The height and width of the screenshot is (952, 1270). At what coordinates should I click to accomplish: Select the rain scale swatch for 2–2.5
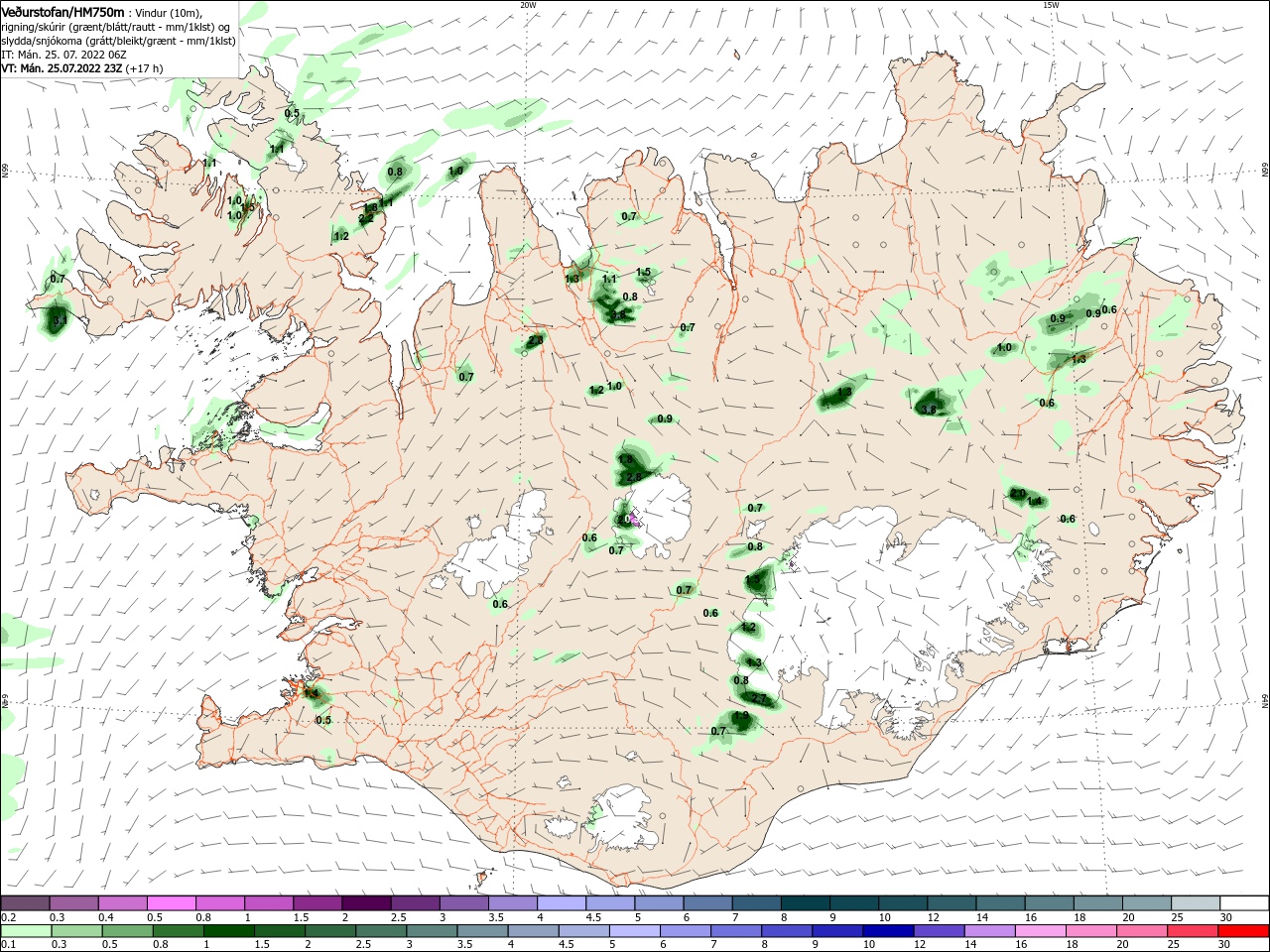pyautogui.click(x=329, y=931)
